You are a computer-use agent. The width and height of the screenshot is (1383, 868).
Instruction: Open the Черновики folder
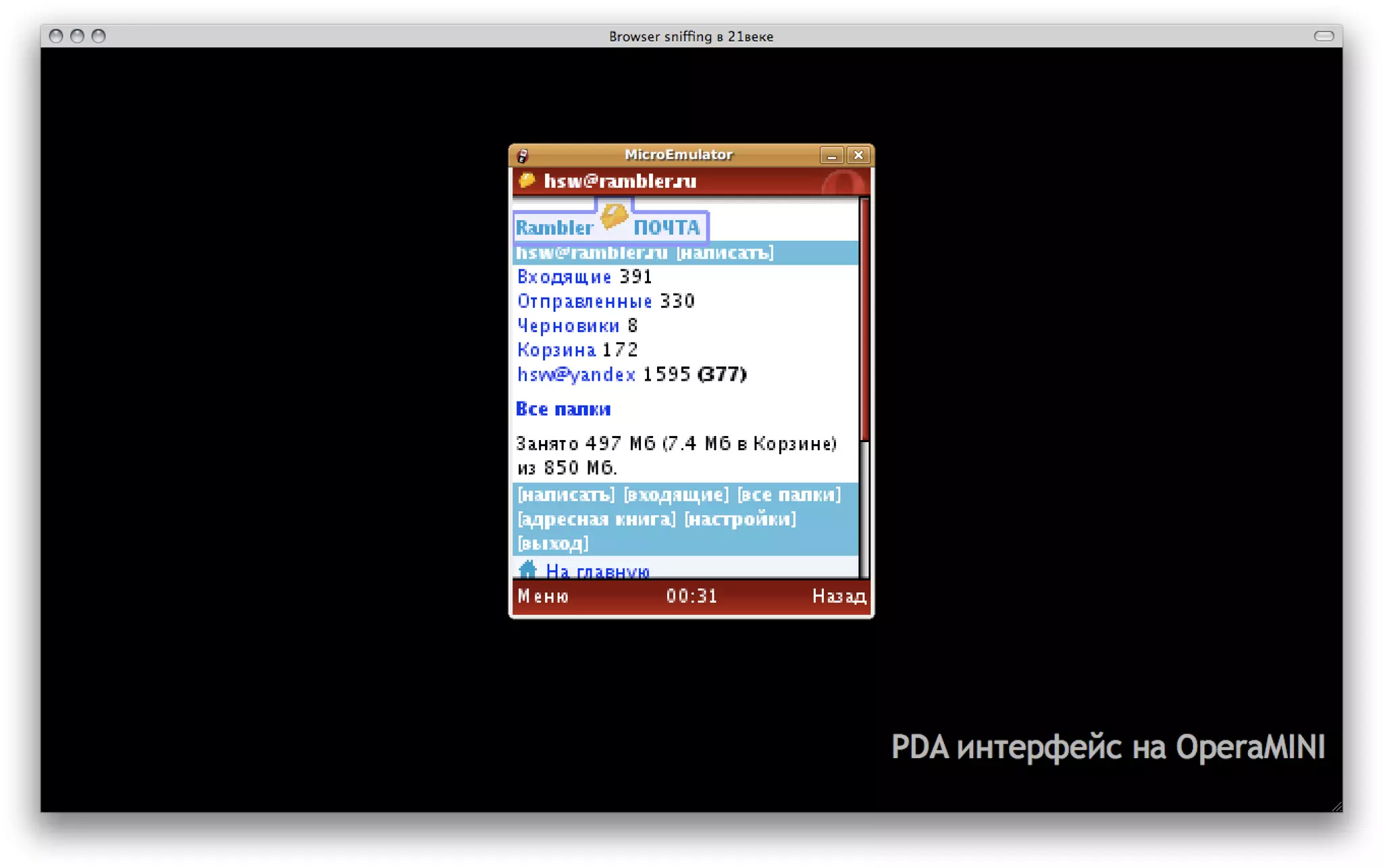point(568,325)
